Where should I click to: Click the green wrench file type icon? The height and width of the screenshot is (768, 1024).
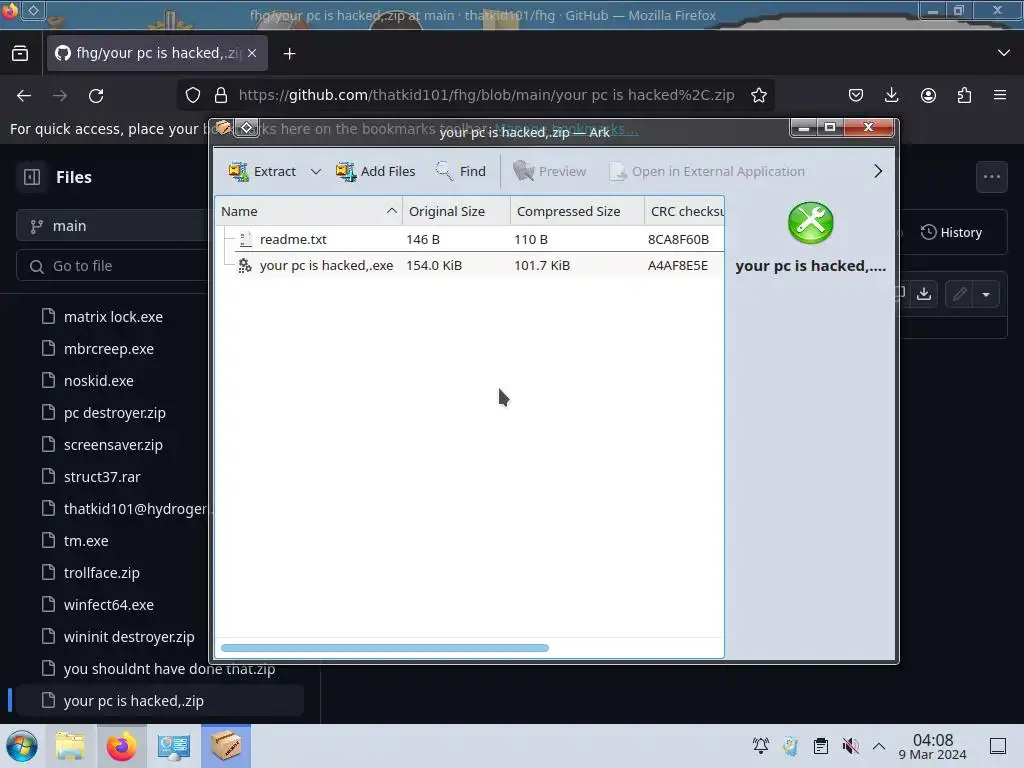tap(810, 223)
